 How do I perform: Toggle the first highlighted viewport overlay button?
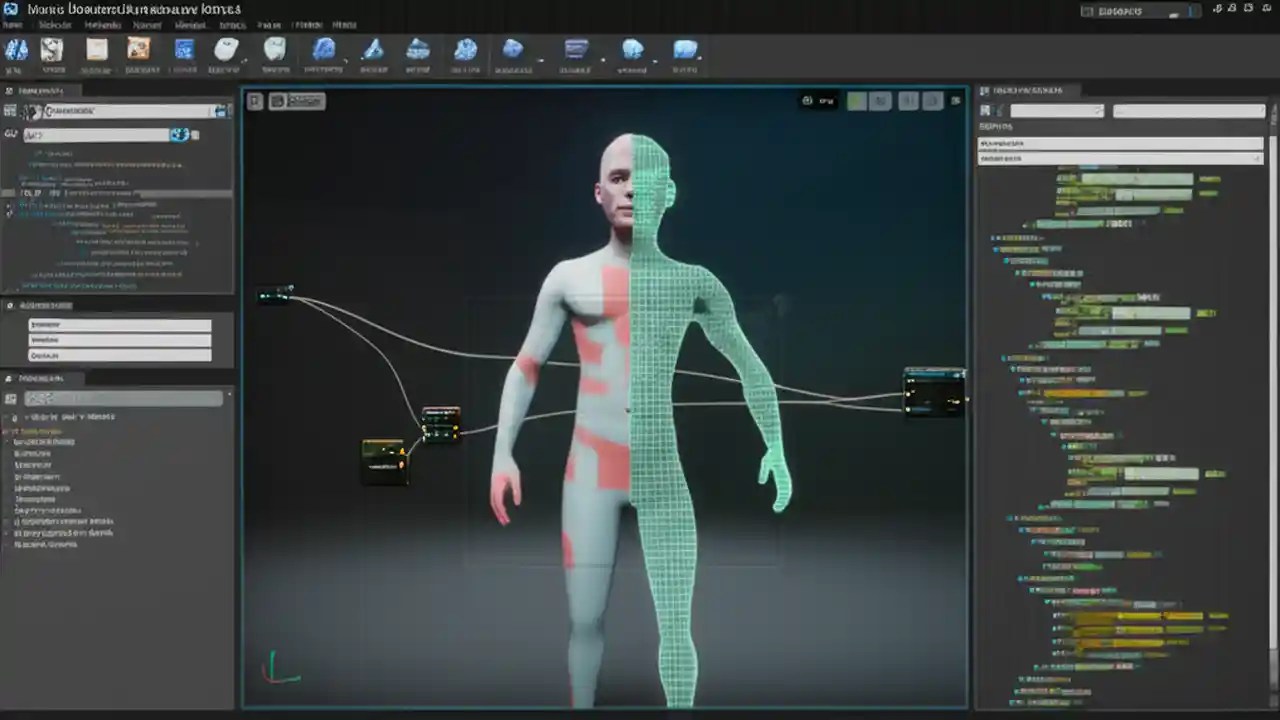856,101
